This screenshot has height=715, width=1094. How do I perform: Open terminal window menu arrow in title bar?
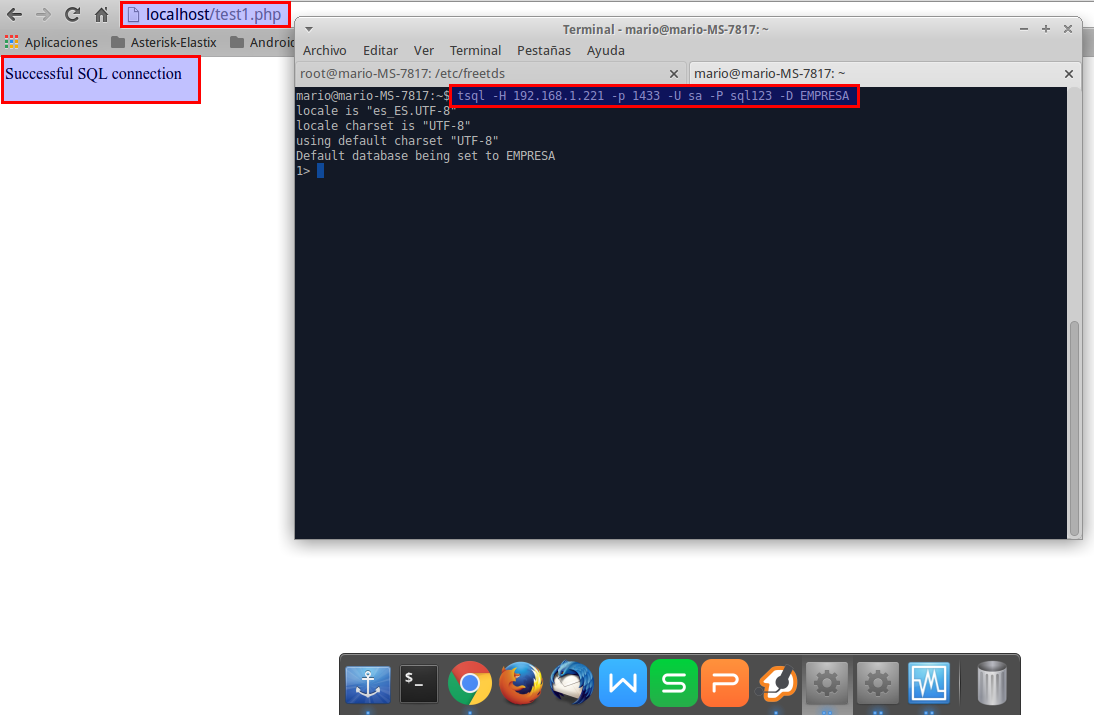tap(309, 29)
